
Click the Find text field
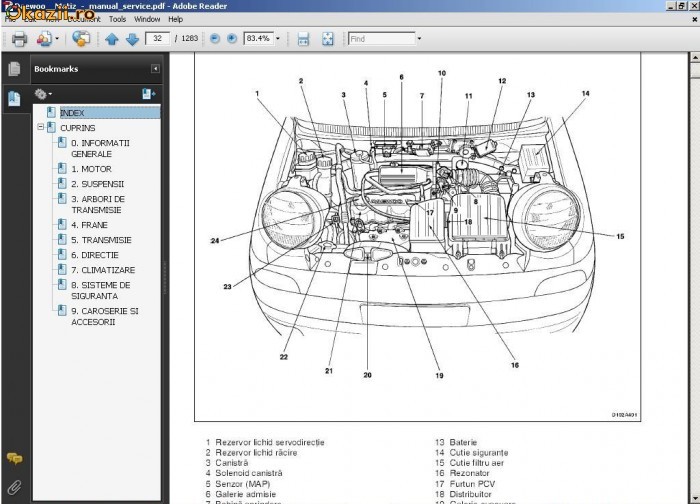click(x=382, y=39)
